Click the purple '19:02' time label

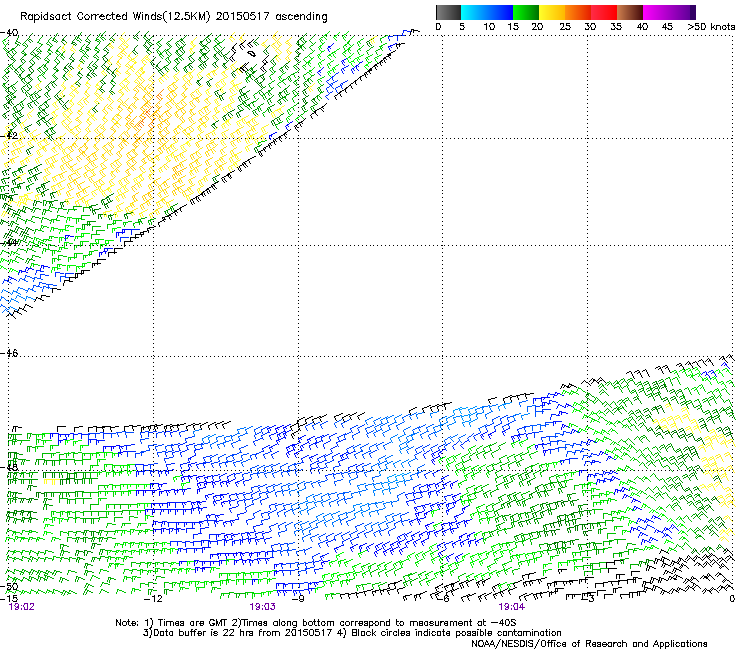[x=22, y=607]
